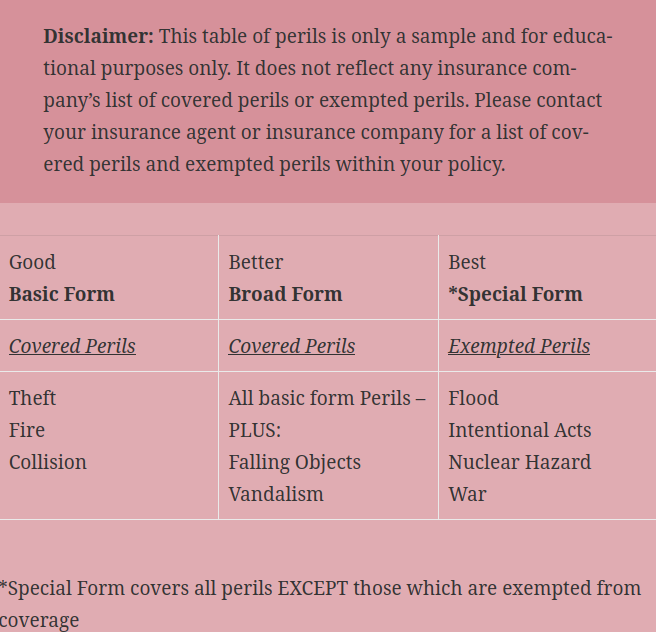This screenshot has height=632, width=656.
Task: Select the bold "*Special Form" table heading
Action: (x=515, y=294)
